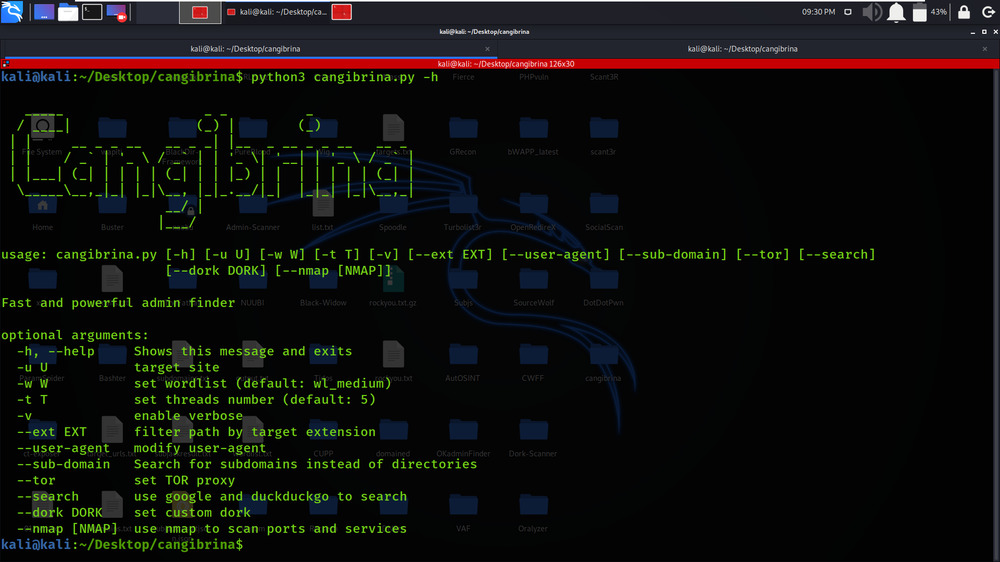Close the left kali@kali tab

(x=487, y=49)
